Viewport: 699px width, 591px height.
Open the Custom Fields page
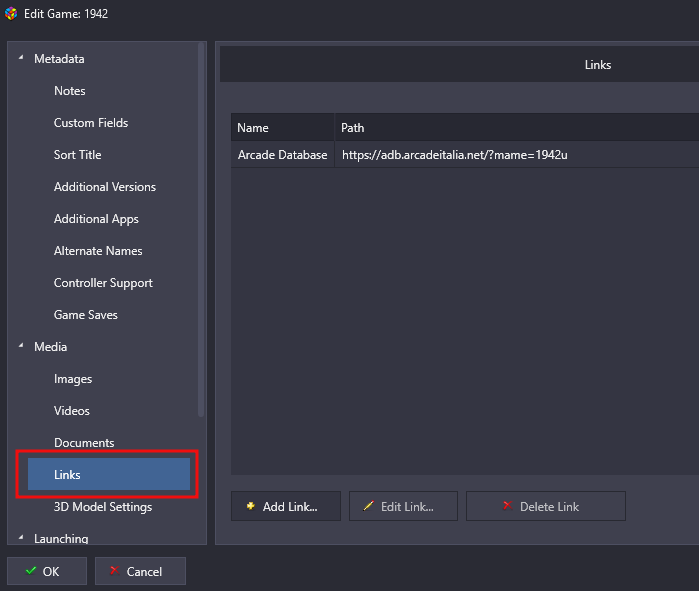(91, 123)
